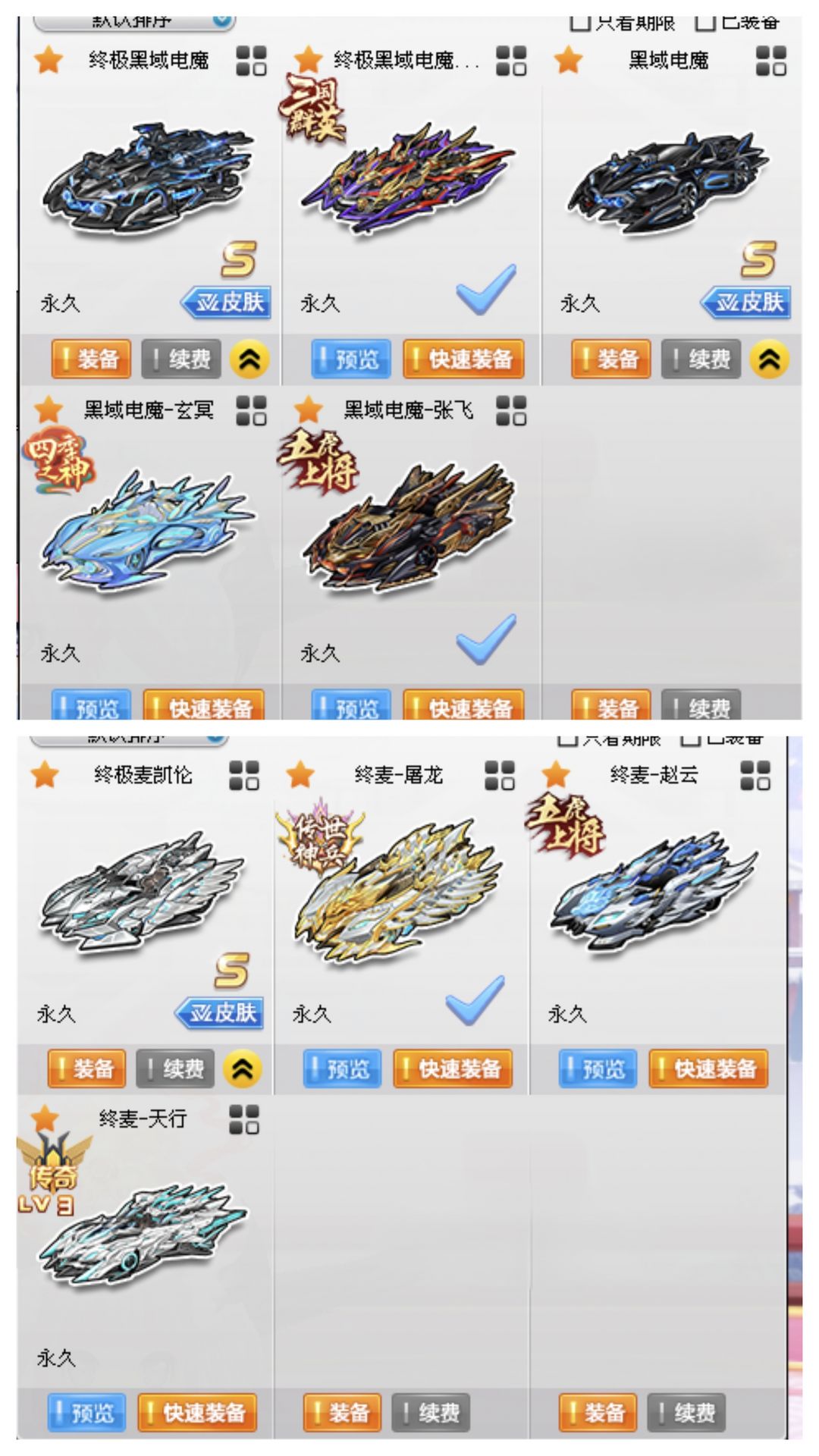The width and height of the screenshot is (819, 1456).
Task: Click the 巫皮肤 skin tag on 终极黑域电魔
Action: point(226,303)
